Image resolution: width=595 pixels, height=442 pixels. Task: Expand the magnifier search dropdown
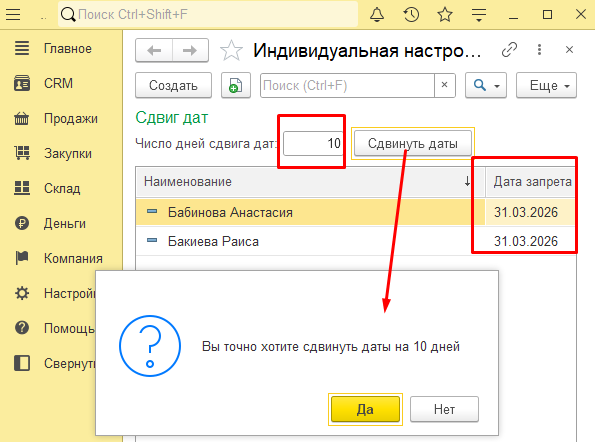[486, 85]
